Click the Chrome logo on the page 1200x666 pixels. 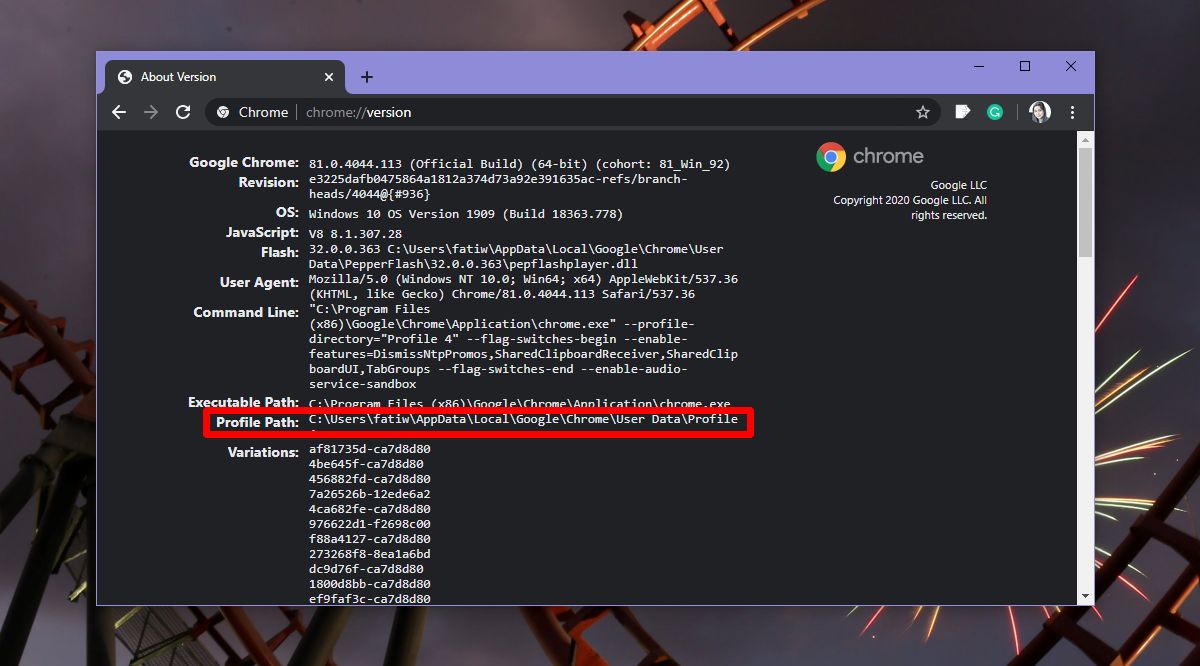[x=870, y=156]
